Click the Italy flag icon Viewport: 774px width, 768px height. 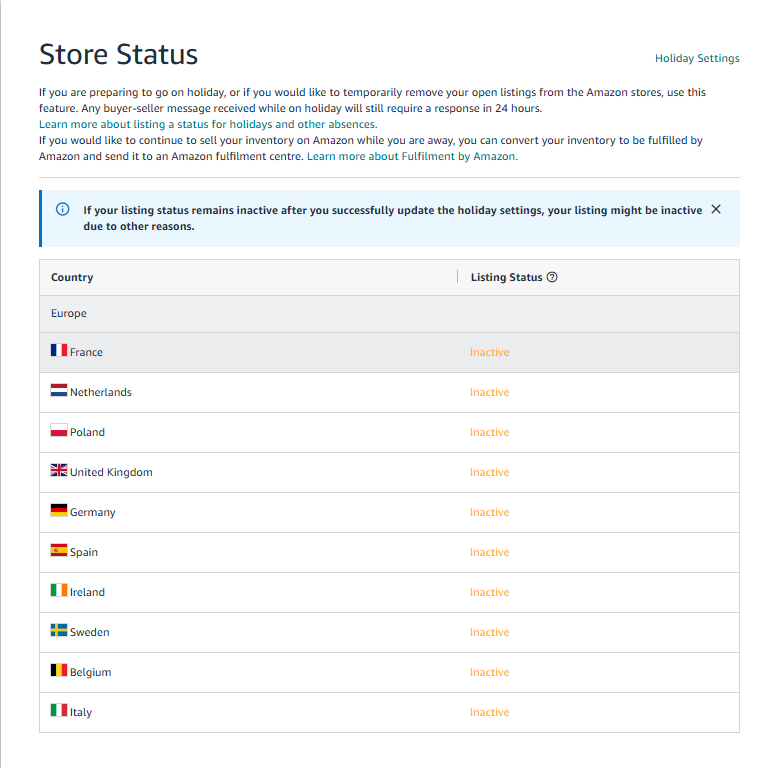59,710
